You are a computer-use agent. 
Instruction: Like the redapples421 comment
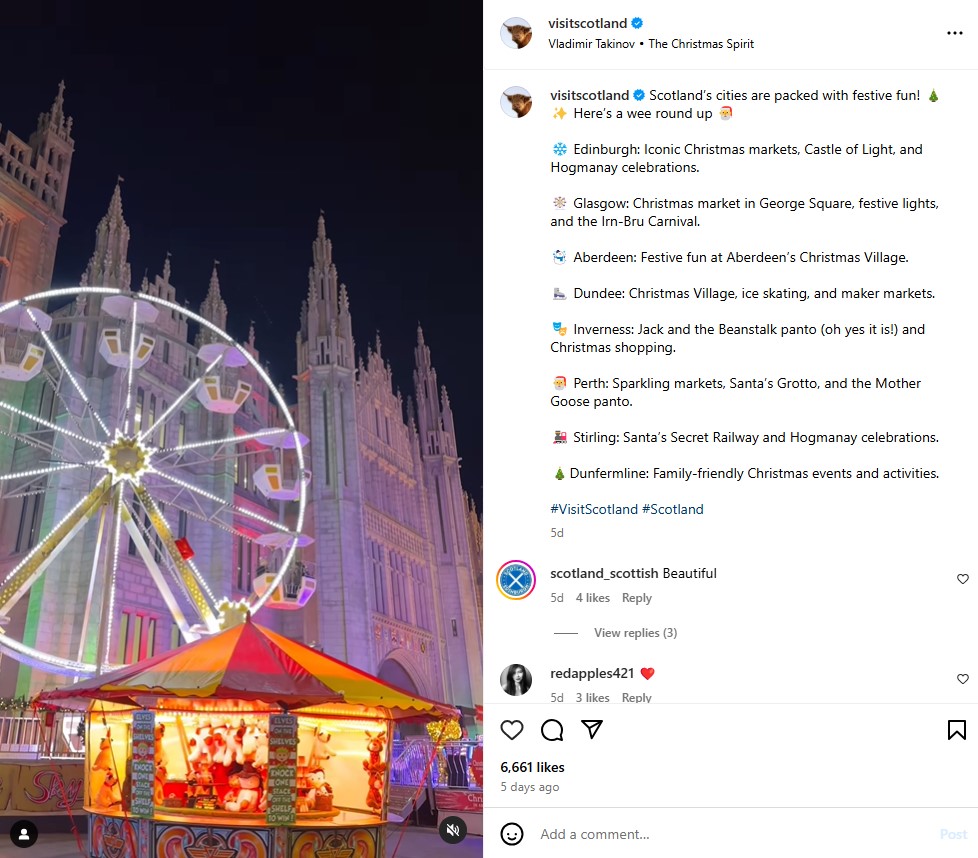(x=963, y=678)
